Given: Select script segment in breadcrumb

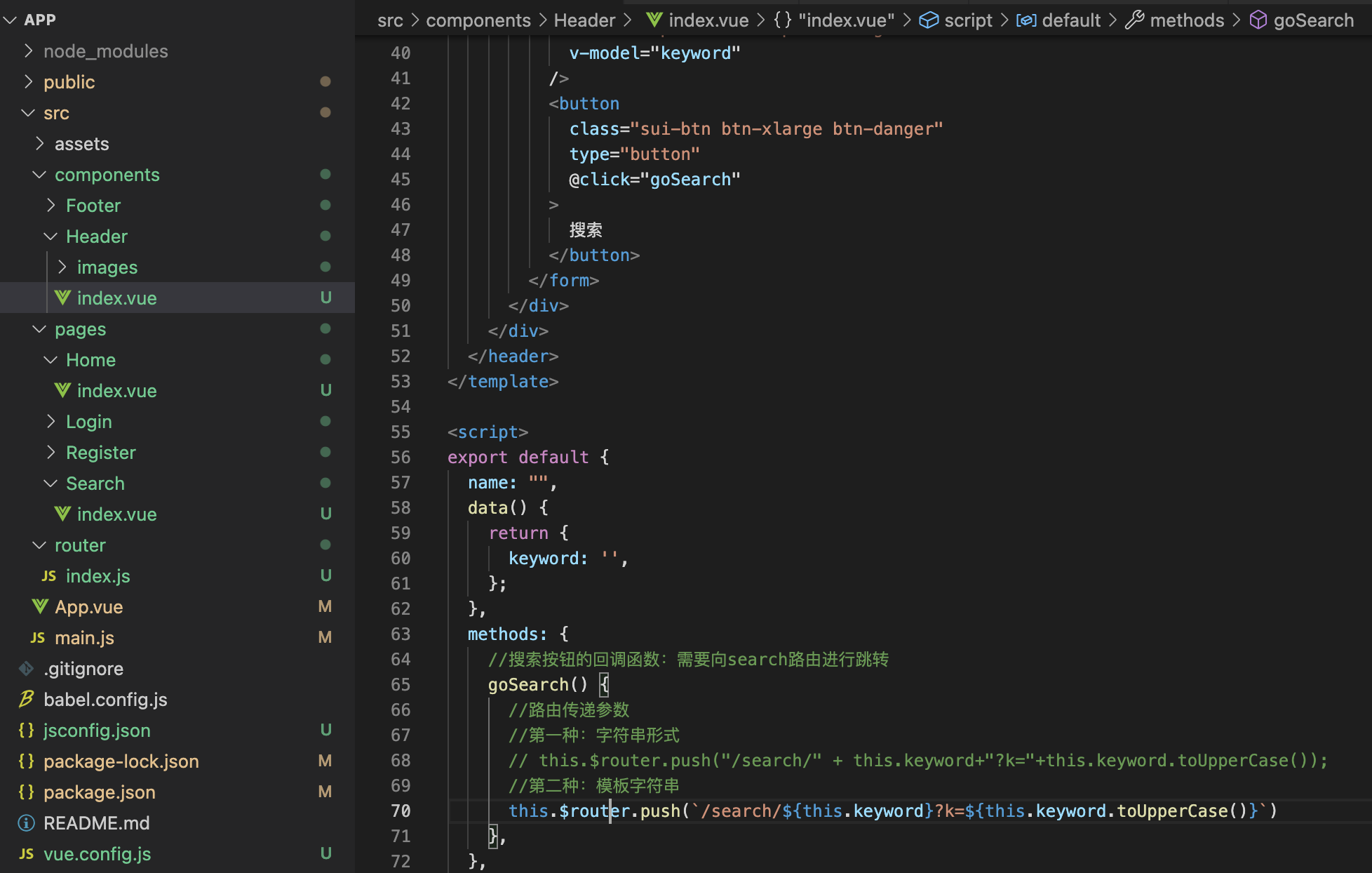Looking at the screenshot, I should tap(968, 20).
